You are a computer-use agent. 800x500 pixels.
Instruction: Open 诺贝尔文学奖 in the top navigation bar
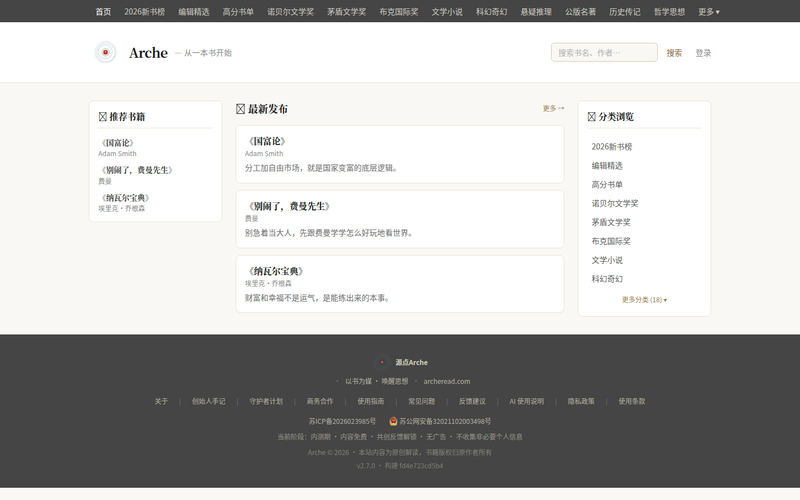pos(290,11)
